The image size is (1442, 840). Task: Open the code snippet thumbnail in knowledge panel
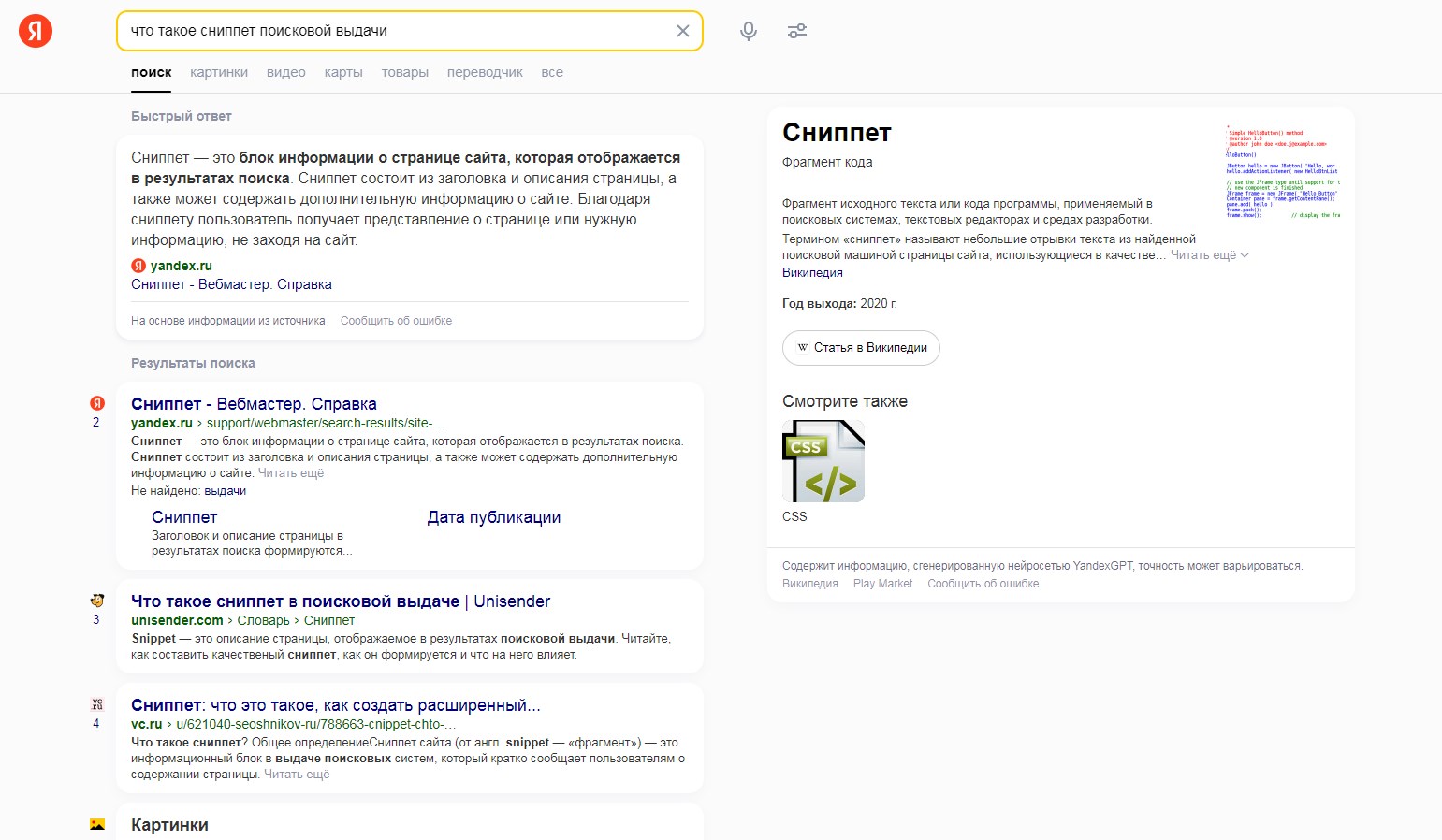[x=1283, y=171]
